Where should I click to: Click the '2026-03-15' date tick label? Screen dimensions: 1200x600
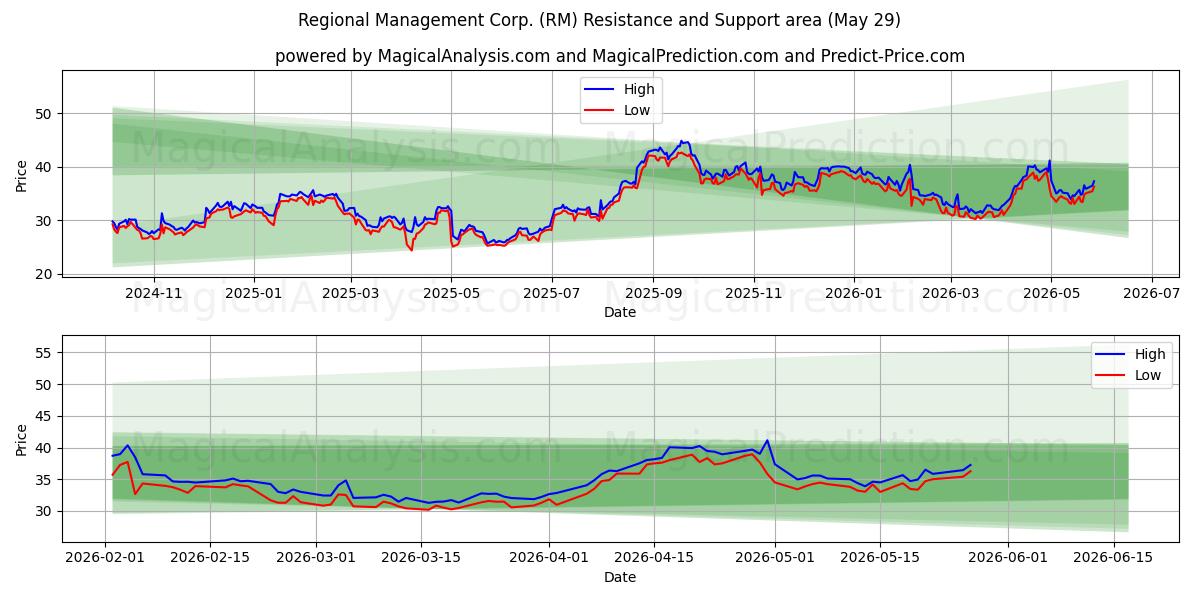423,559
